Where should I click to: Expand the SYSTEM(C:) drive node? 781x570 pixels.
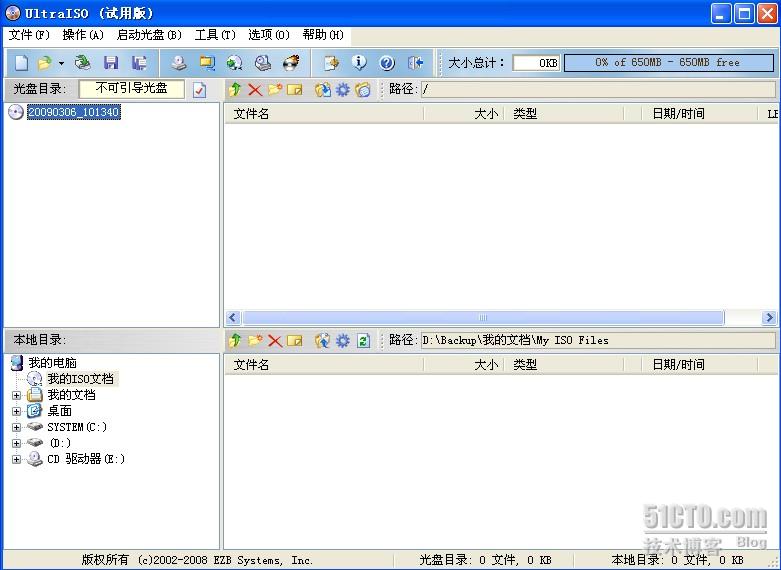(x=16, y=427)
